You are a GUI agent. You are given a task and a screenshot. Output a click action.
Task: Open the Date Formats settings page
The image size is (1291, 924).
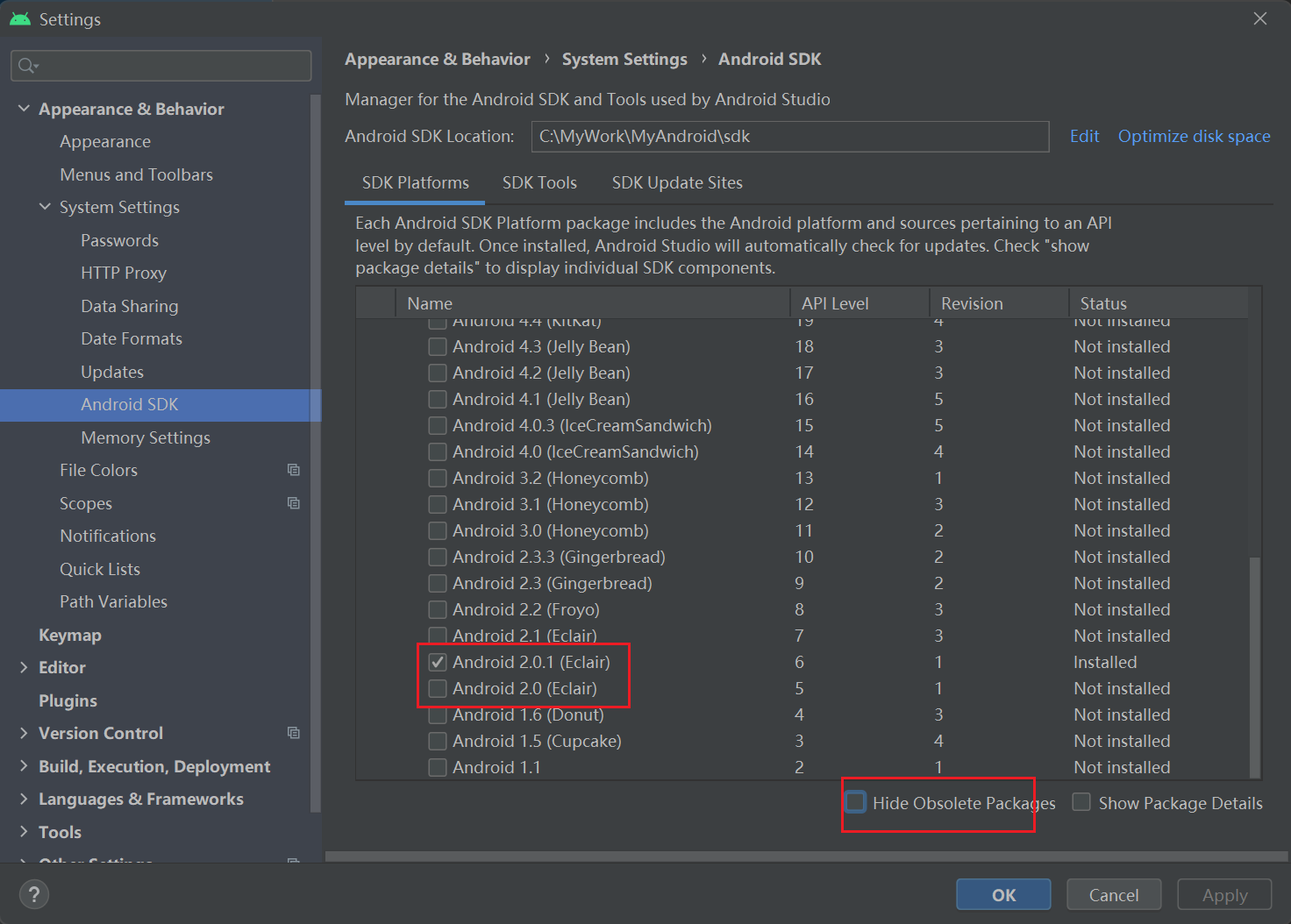(x=132, y=338)
